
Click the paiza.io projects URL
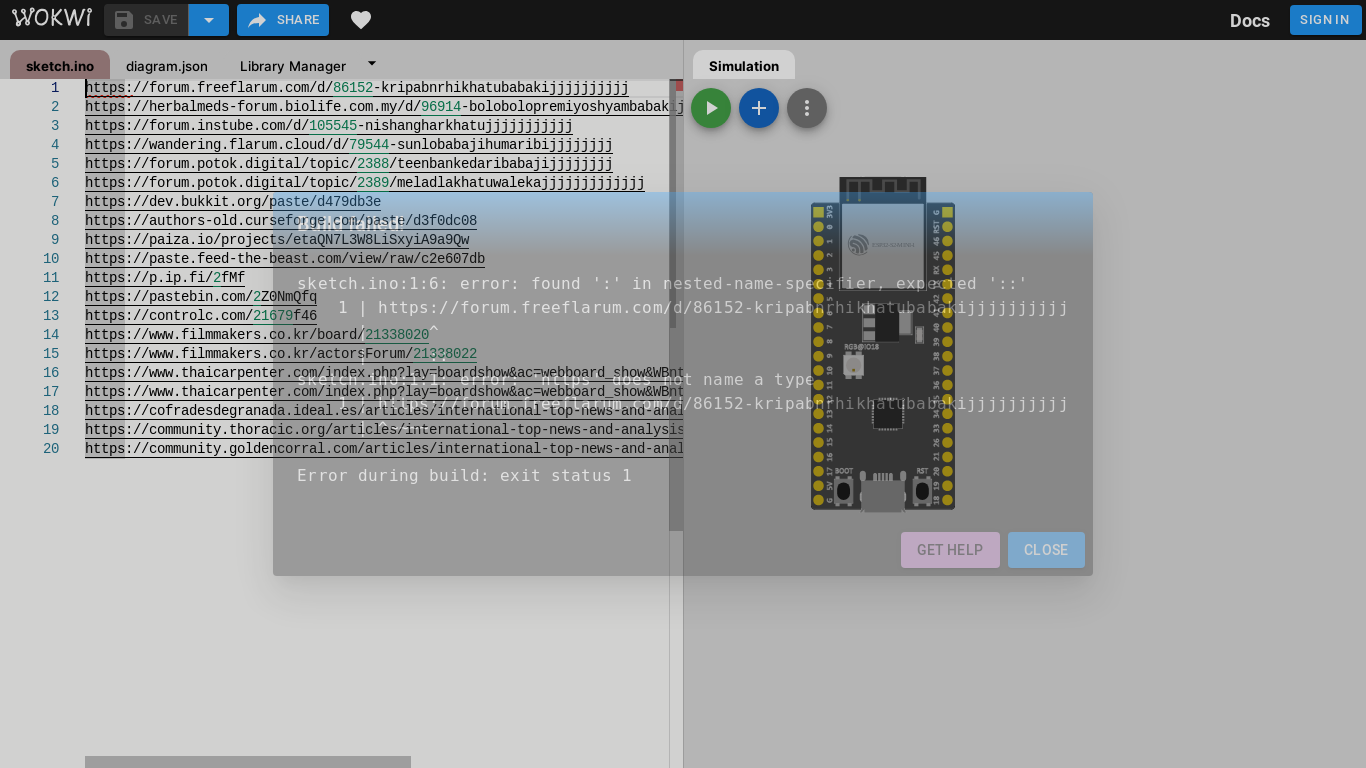click(277, 240)
